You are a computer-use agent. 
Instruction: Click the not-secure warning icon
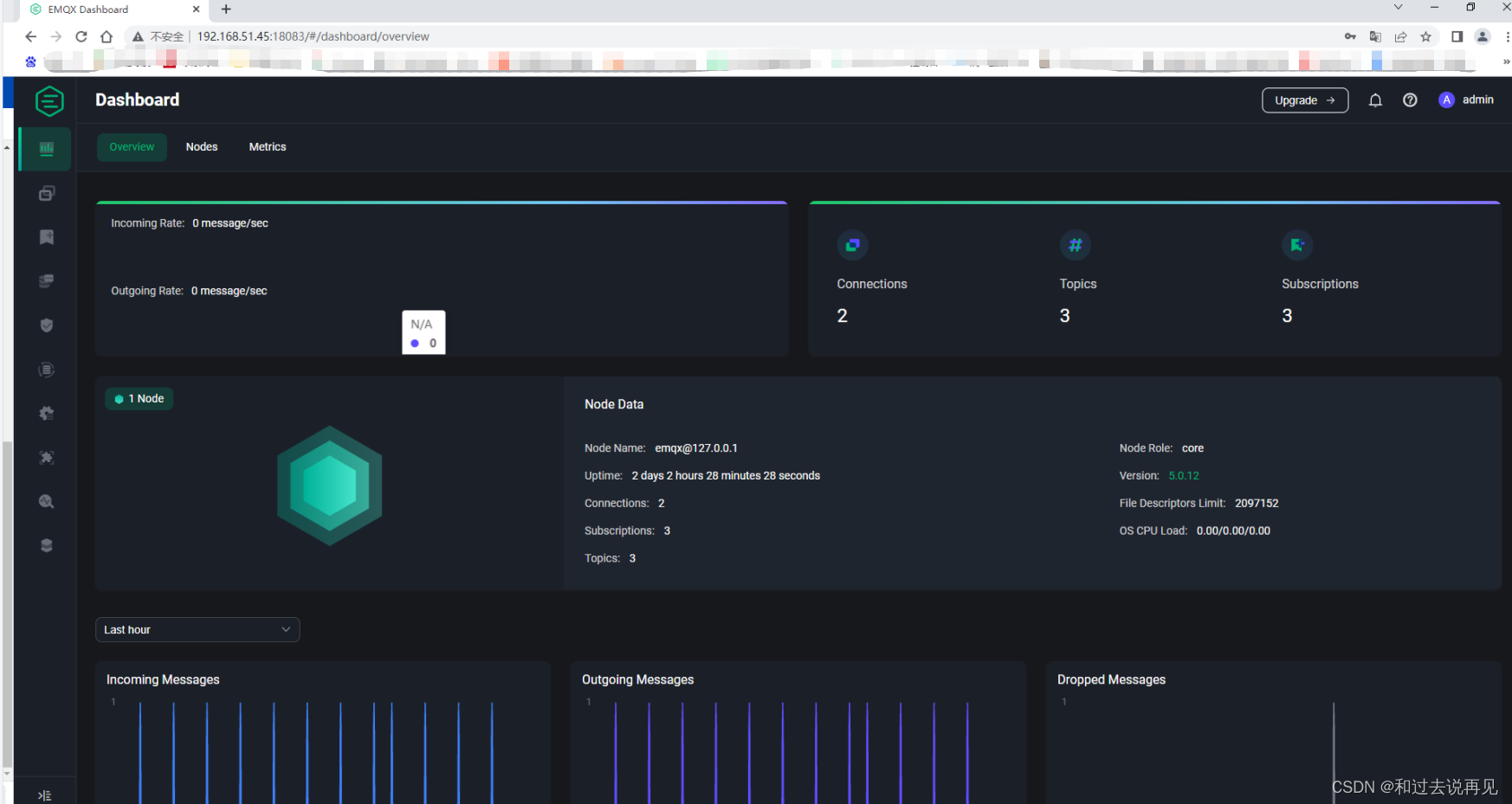pos(138,36)
